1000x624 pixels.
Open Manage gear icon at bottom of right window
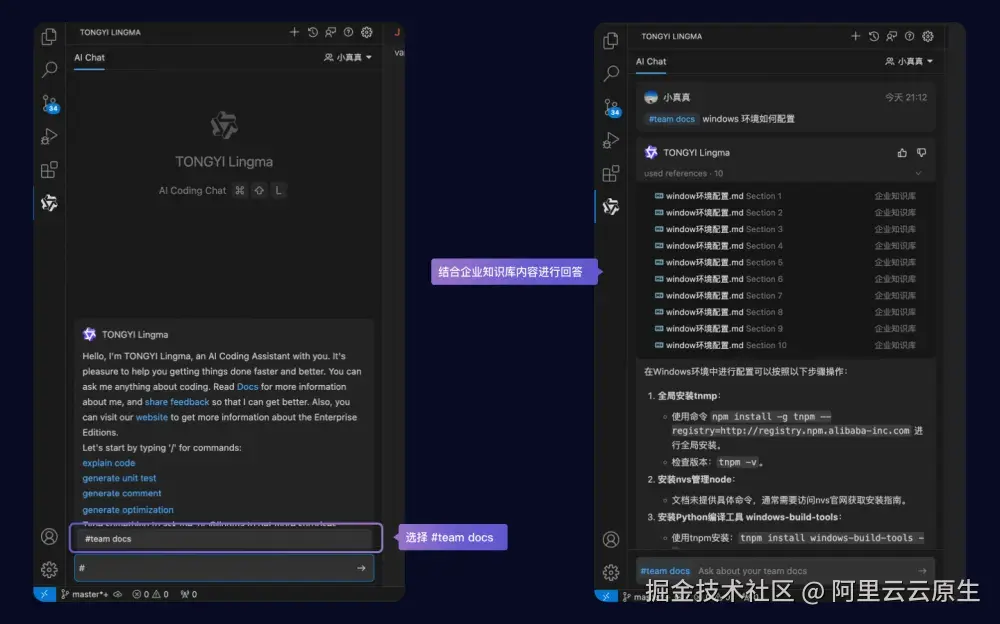(x=611, y=572)
